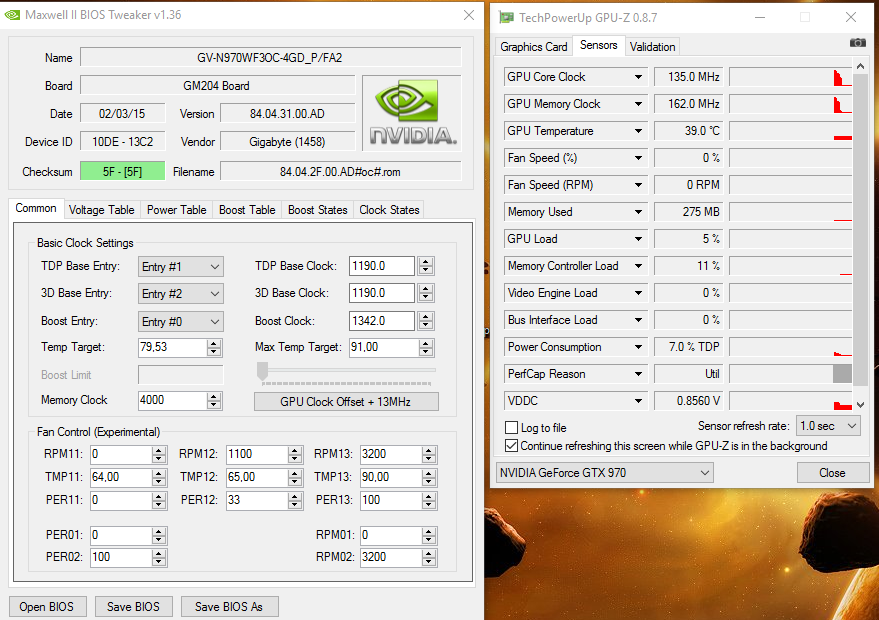Expand the GPU Temperature sensor dropdown
The height and width of the screenshot is (620, 879).
[638, 131]
